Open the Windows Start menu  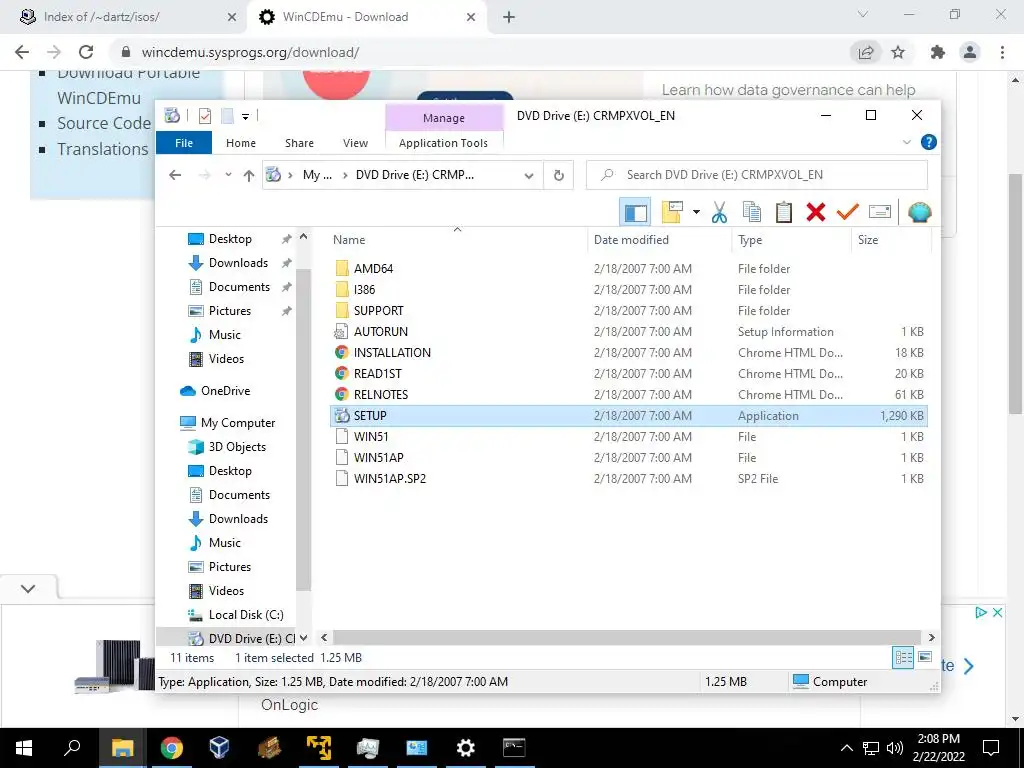(x=24, y=748)
